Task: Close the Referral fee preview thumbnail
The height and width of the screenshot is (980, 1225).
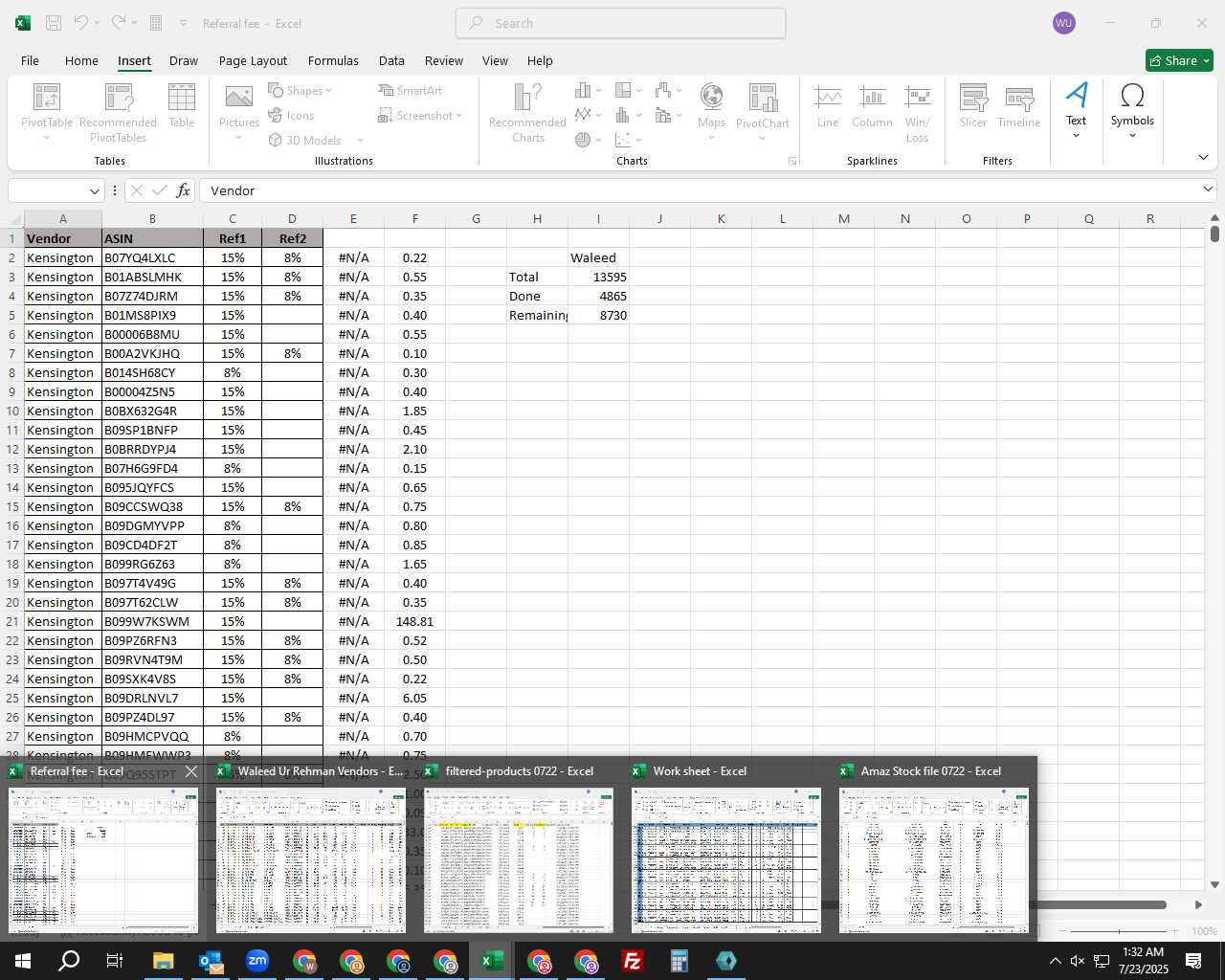Action: [x=190, y=770]
